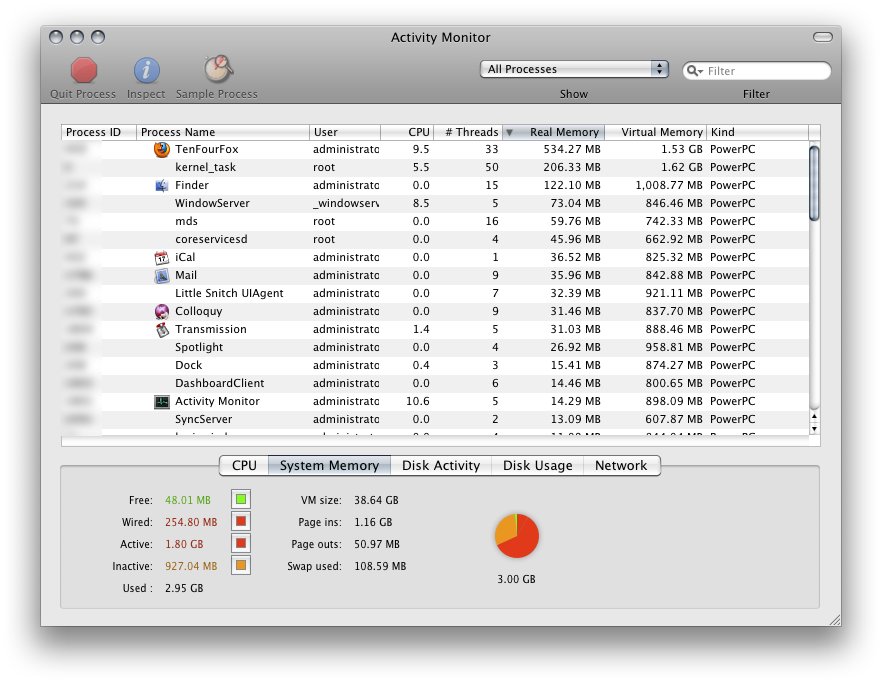Click the process list vertical scrollbar thumb
The height and width of the screenshot is (682, 882).
[814, 183]
